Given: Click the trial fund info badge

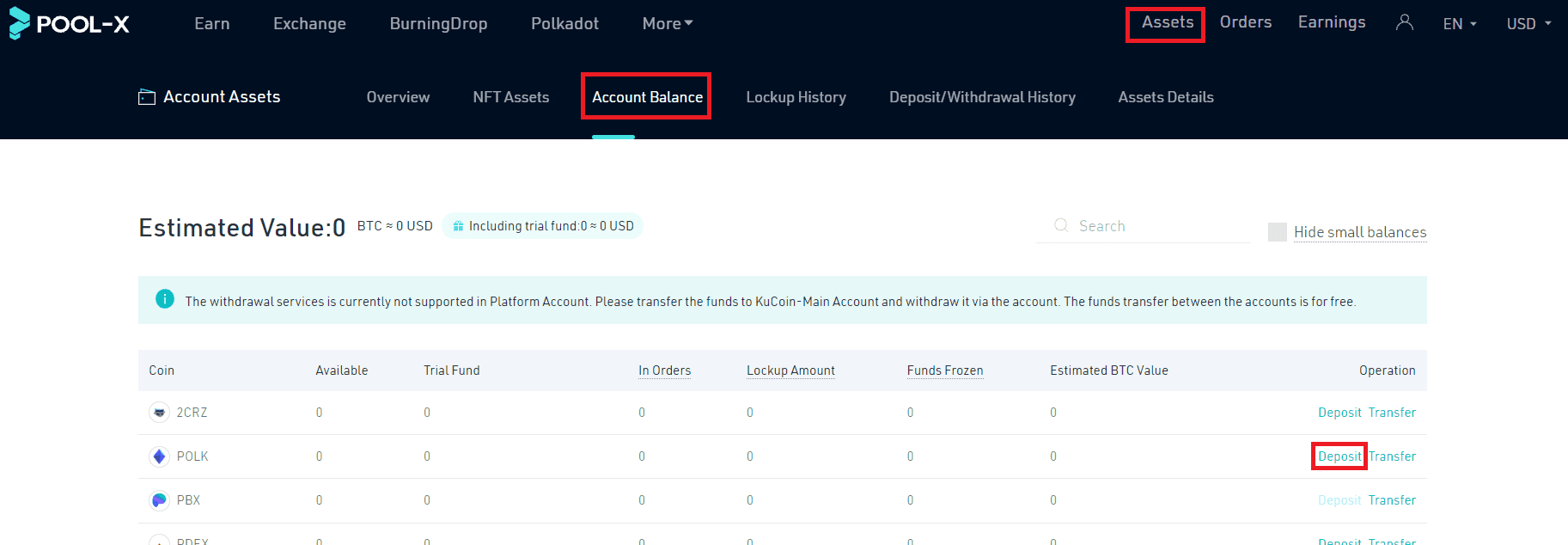Looking at the screenshot, I should 542,226.
